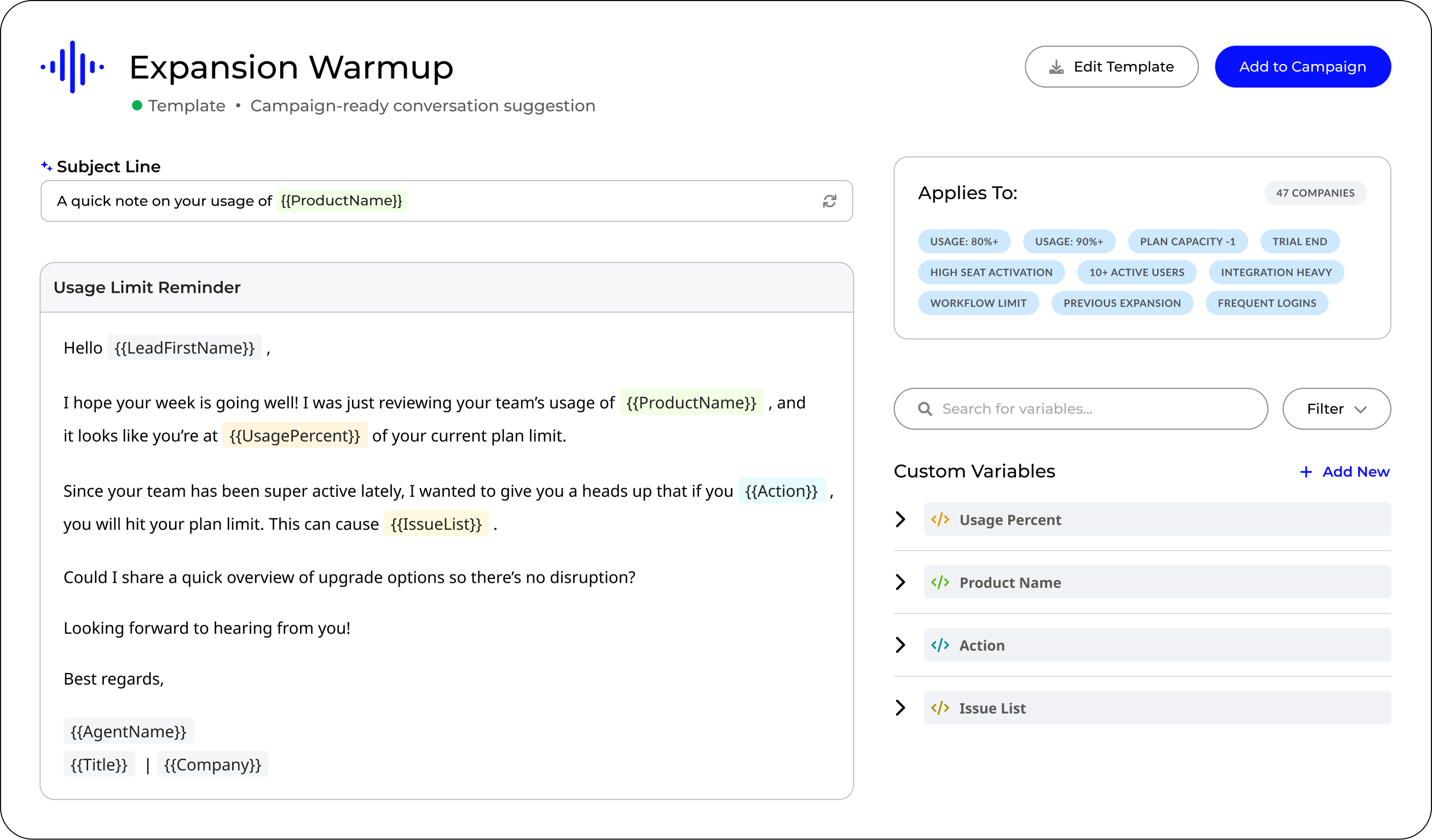The image size is (1432, 840).
Task: Select the TRIAL END tag
Action: tap(1300, 241)
